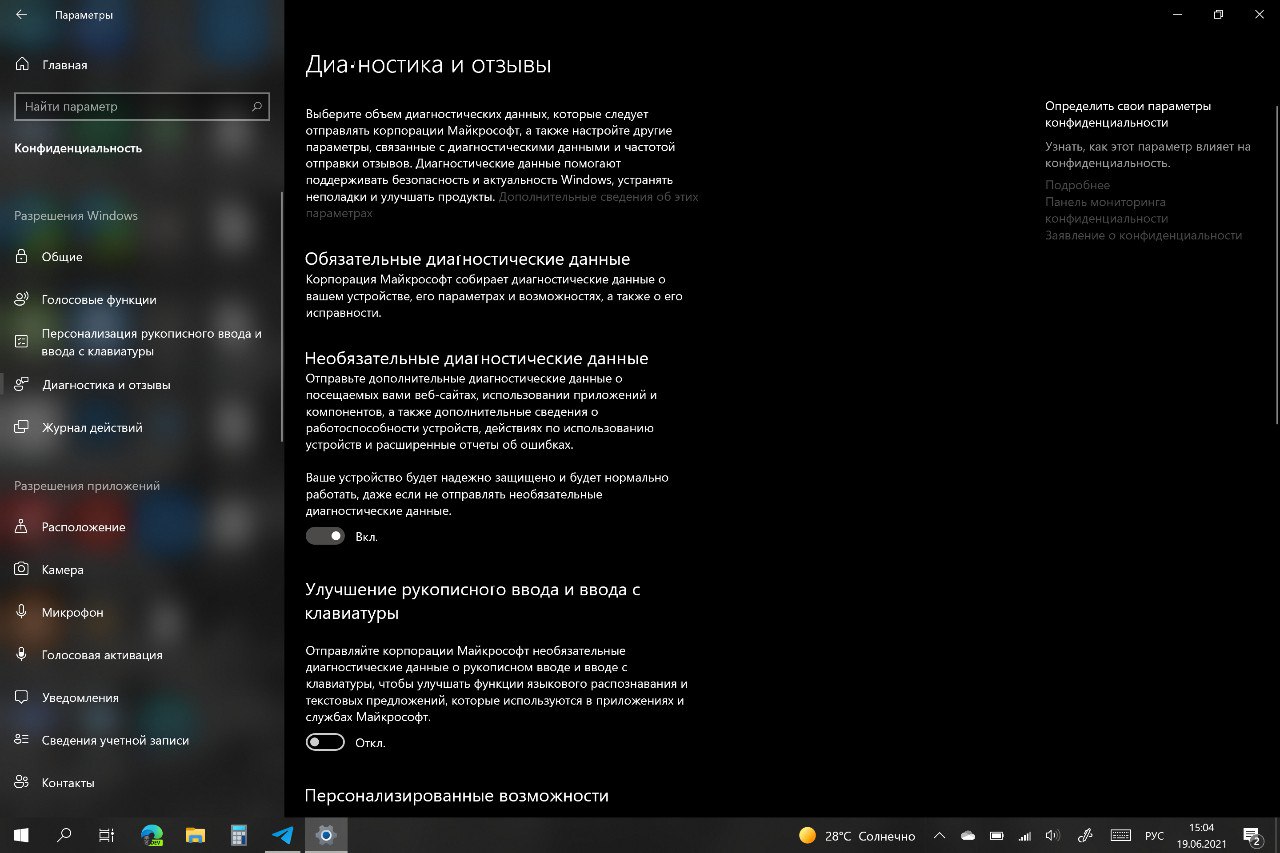Click Settings gear icon on taskbar
Image resolution: width=1280 pixels, height=853 pixels.
tap(326, 834)
